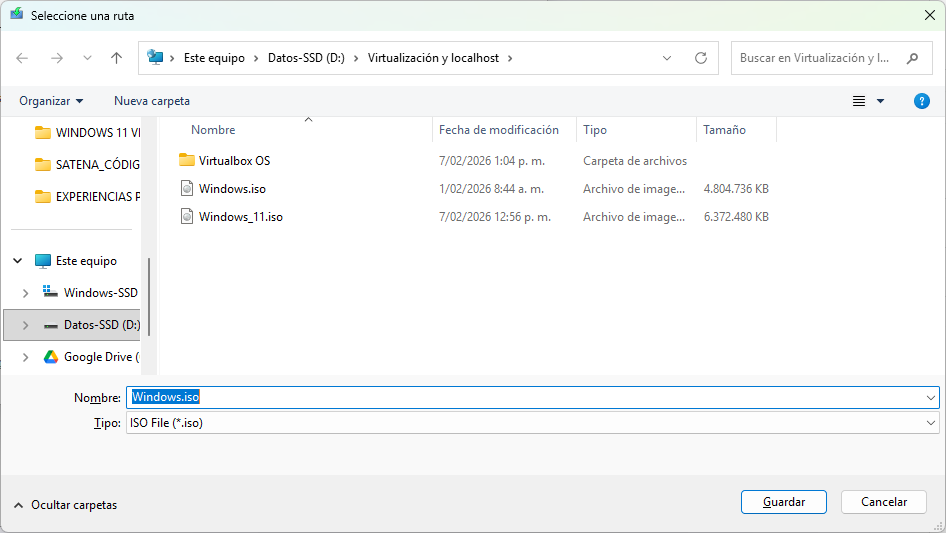This screenshot has width=946, height=533.
Task: Select Este equipo in sidebar
Action: 86,261
